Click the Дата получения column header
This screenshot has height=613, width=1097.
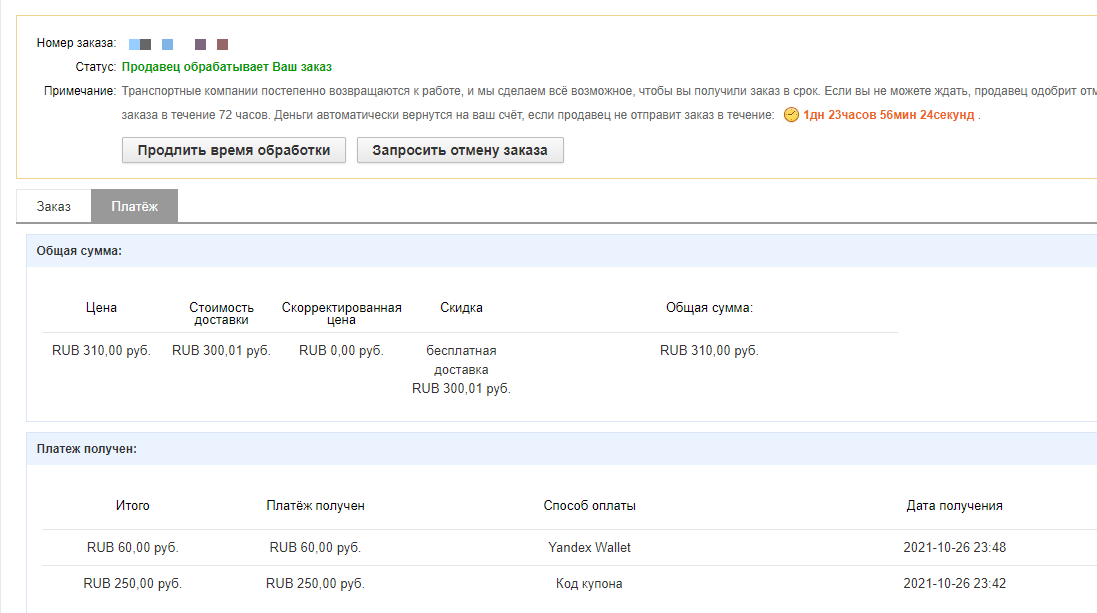pyautogui.click(x=954, y=505)
